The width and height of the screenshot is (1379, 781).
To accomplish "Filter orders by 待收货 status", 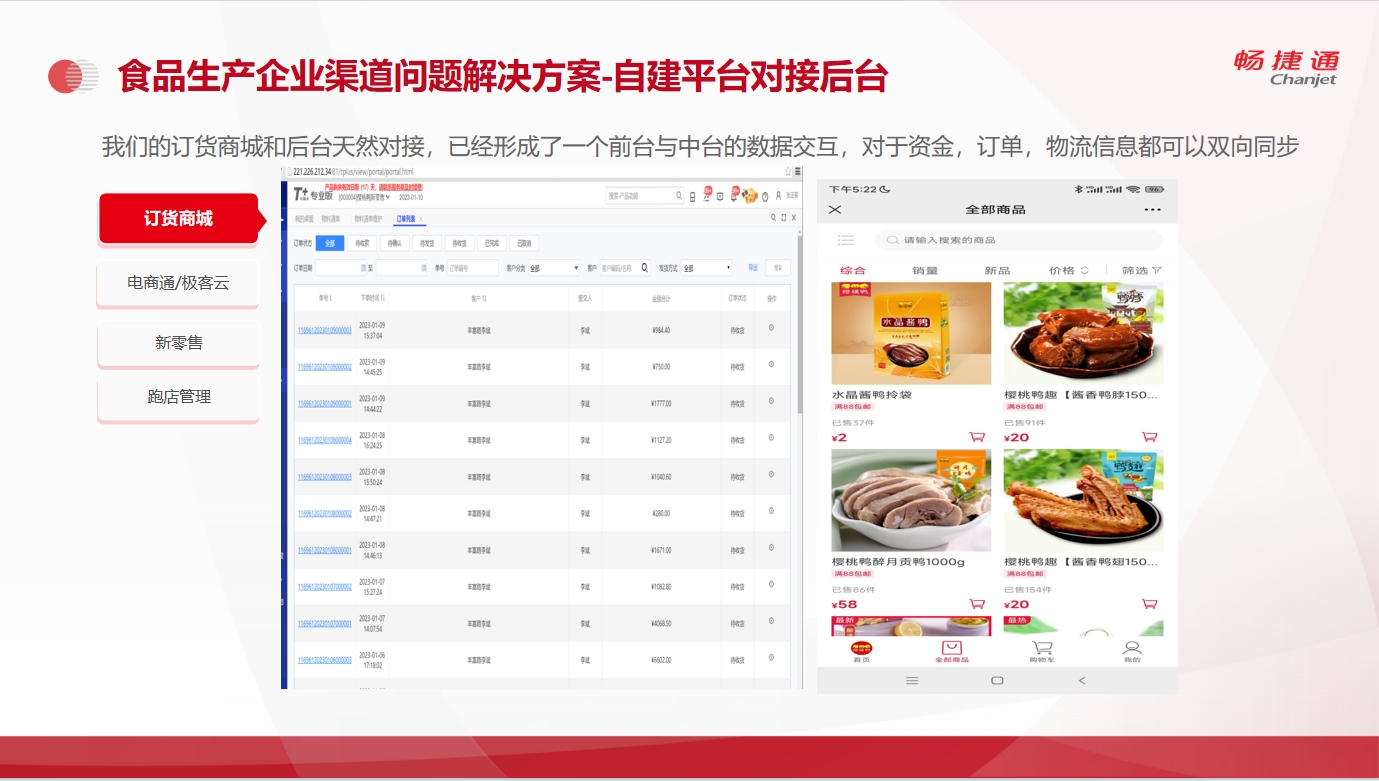I will (459, 243).
